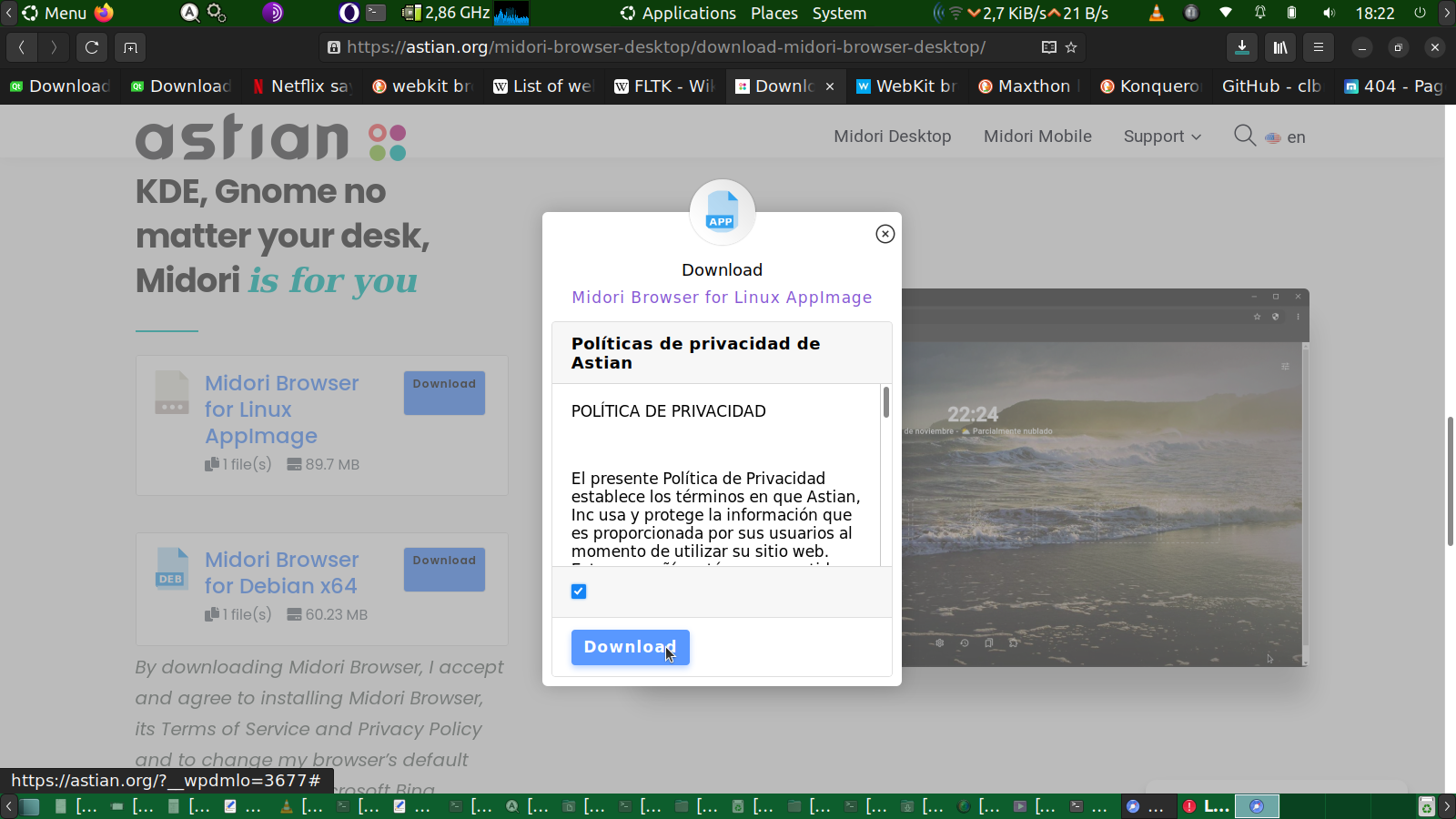The width and height of the screenshot is (1456, 819).
Task: Open the power shutdown icon in panel
Action: [x=1420, y=13]
